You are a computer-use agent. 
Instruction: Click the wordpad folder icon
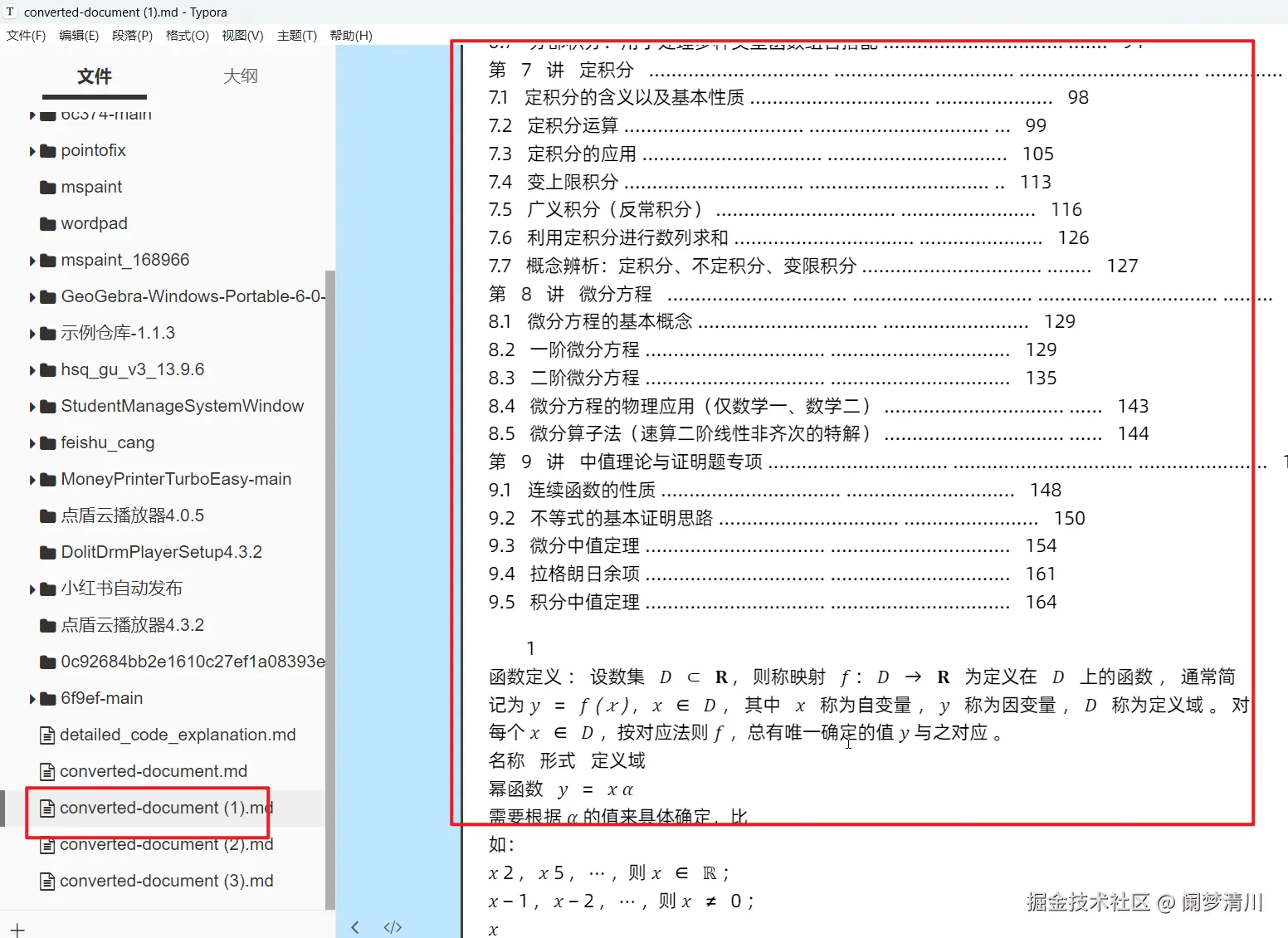click(48, 224)
